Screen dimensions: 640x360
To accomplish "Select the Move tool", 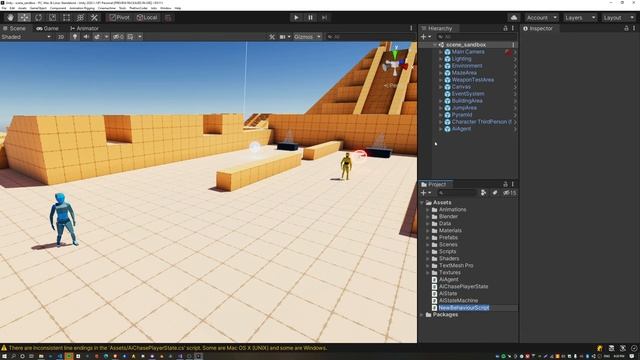I will click(x=24, y=18).
